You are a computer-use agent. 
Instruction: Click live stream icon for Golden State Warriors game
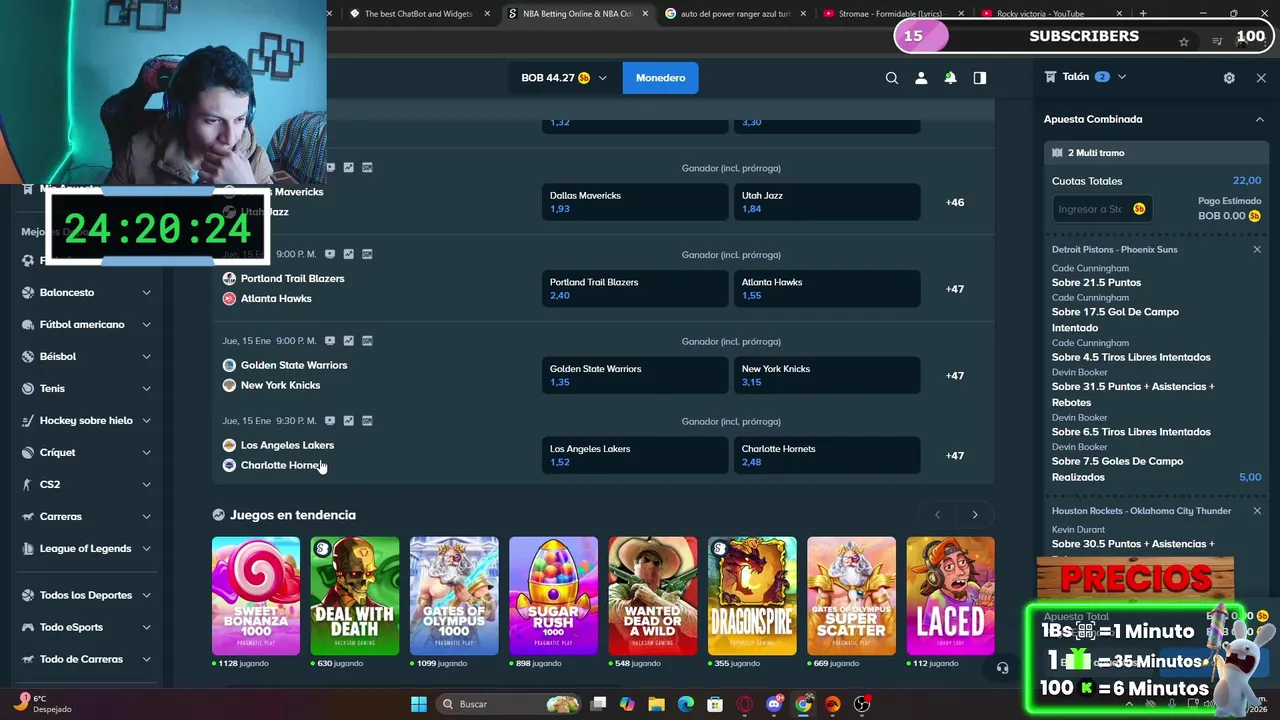pyautogui.click(x=330, y=341)
